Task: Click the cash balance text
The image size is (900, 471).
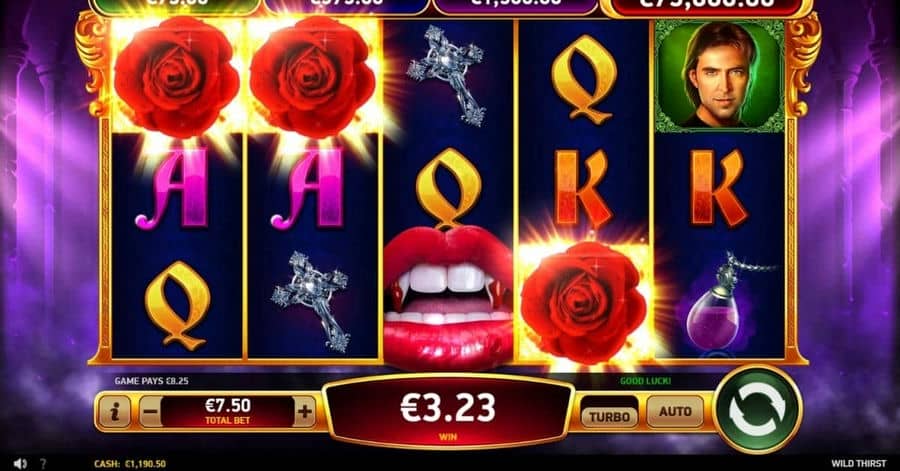Action: 130,464
